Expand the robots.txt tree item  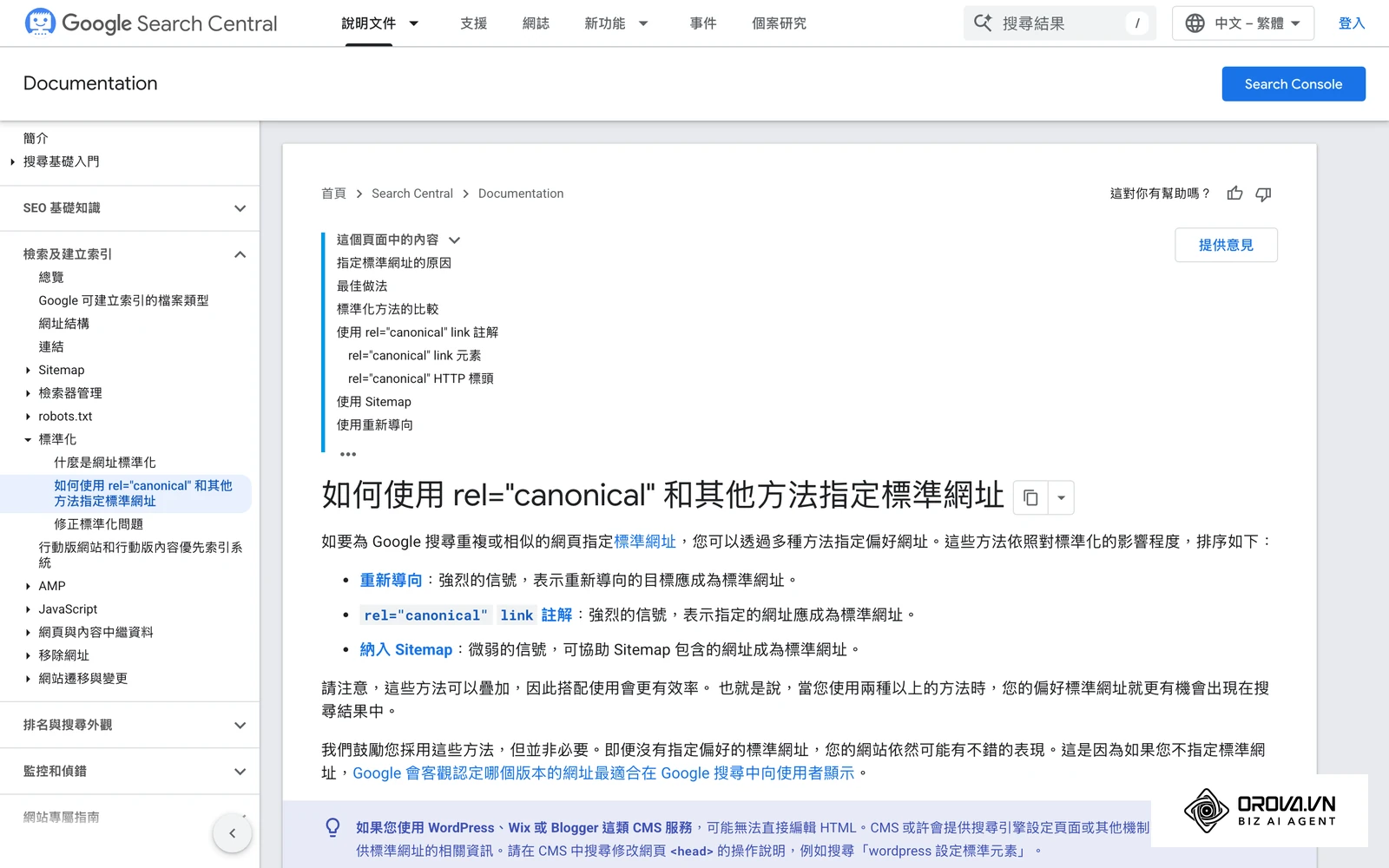point(28,417)
